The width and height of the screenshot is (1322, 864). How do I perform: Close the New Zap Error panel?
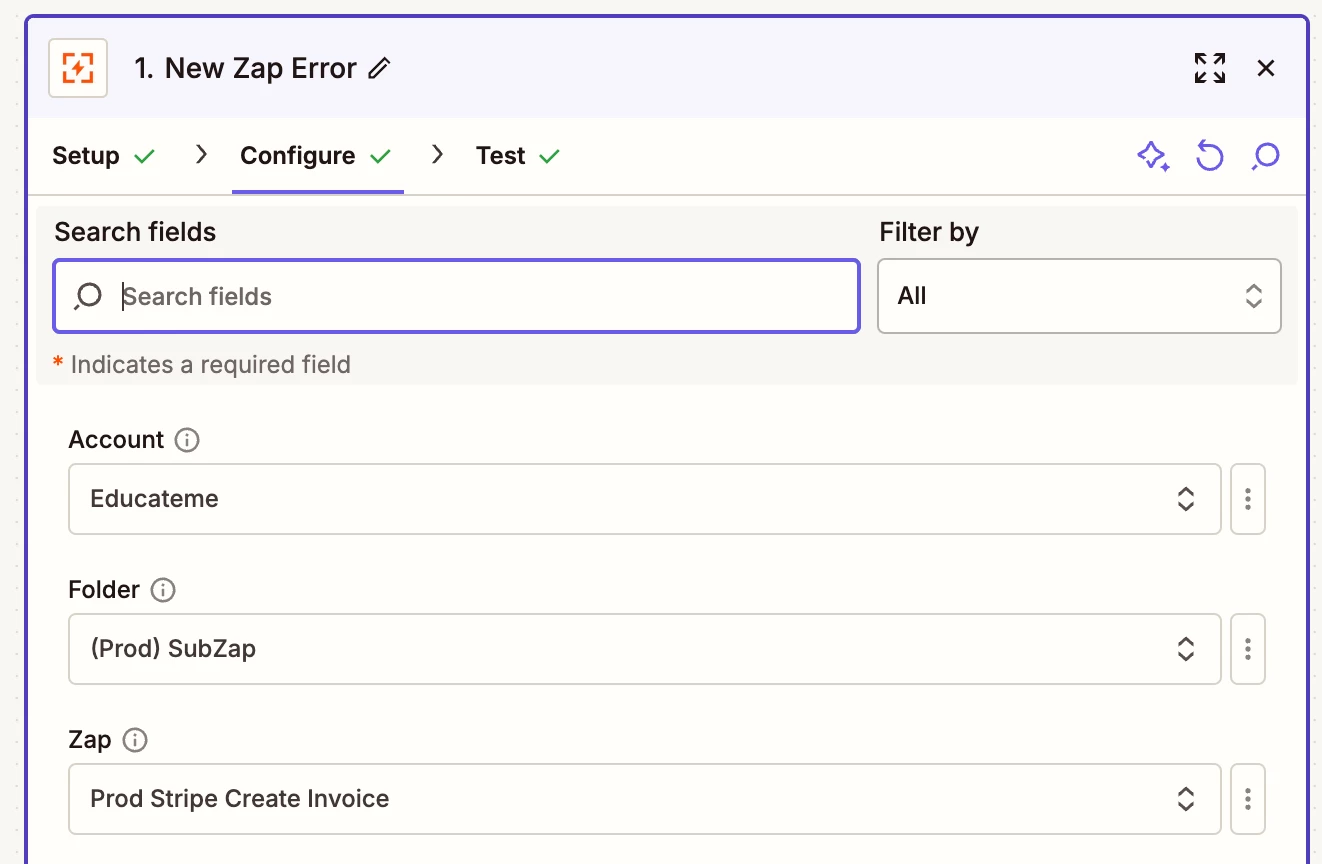pos(1266,68)
